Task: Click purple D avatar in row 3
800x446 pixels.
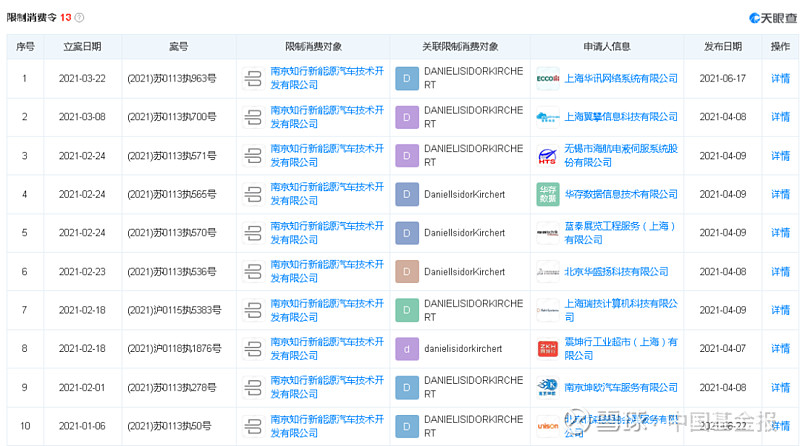Action: pos(407,156)
